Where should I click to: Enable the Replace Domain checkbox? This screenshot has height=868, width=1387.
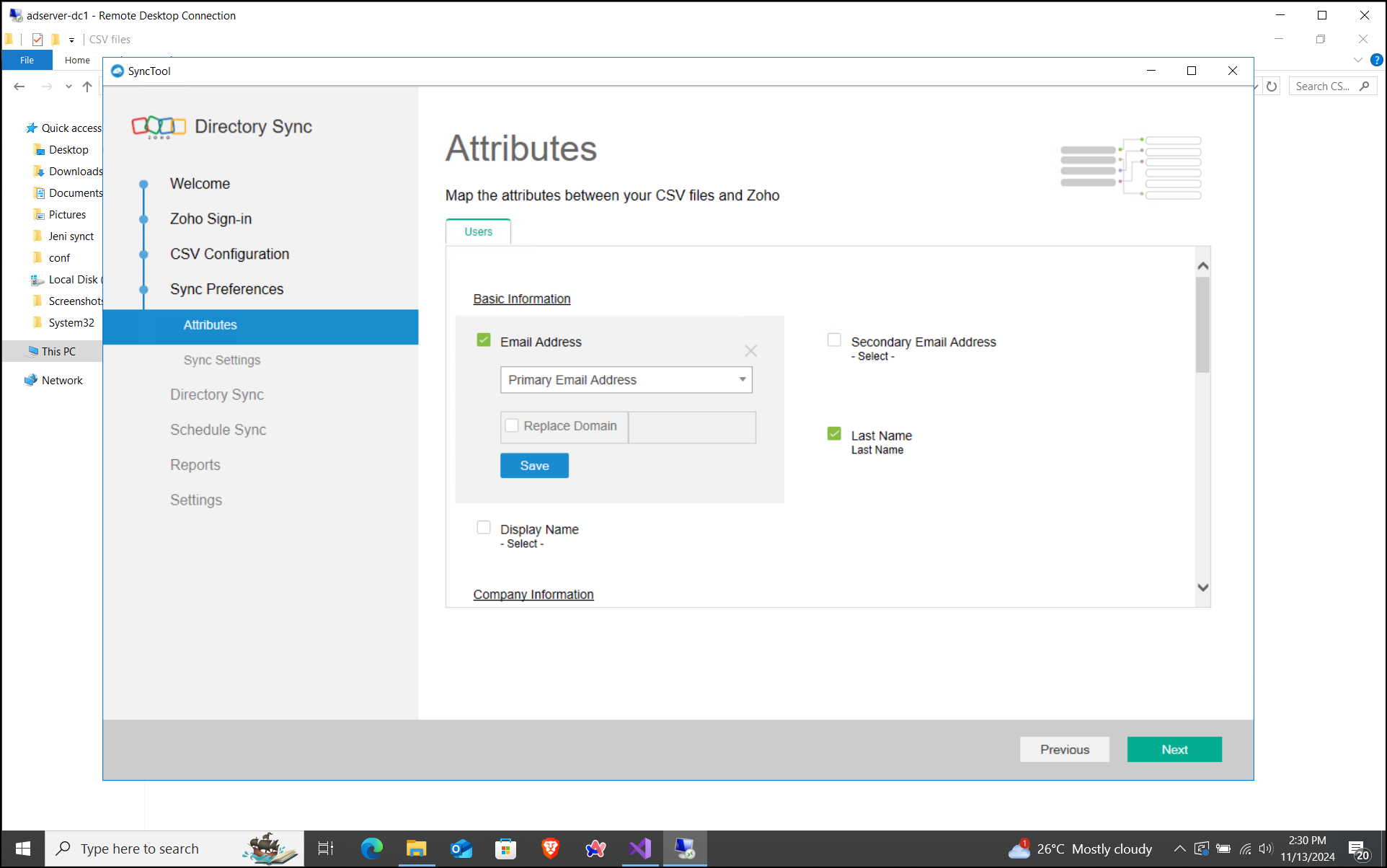pos(512,426)
